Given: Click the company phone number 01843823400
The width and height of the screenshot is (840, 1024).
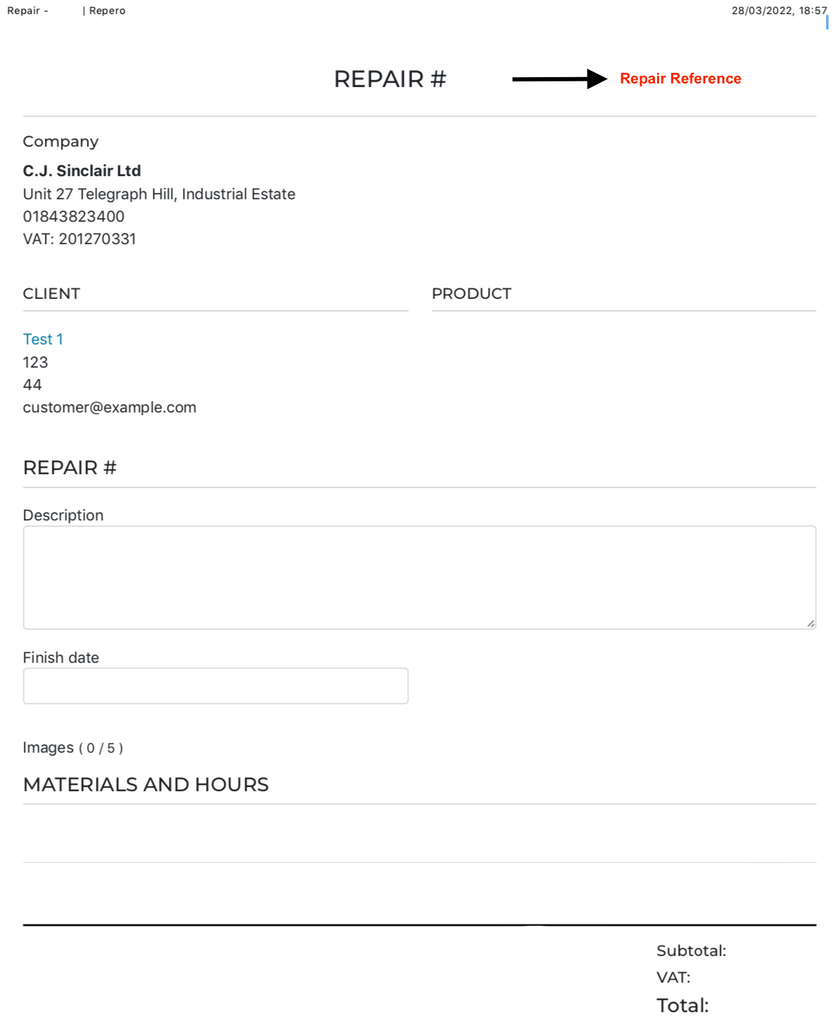Looking at the screenshot, I should (x=74, y=216).
